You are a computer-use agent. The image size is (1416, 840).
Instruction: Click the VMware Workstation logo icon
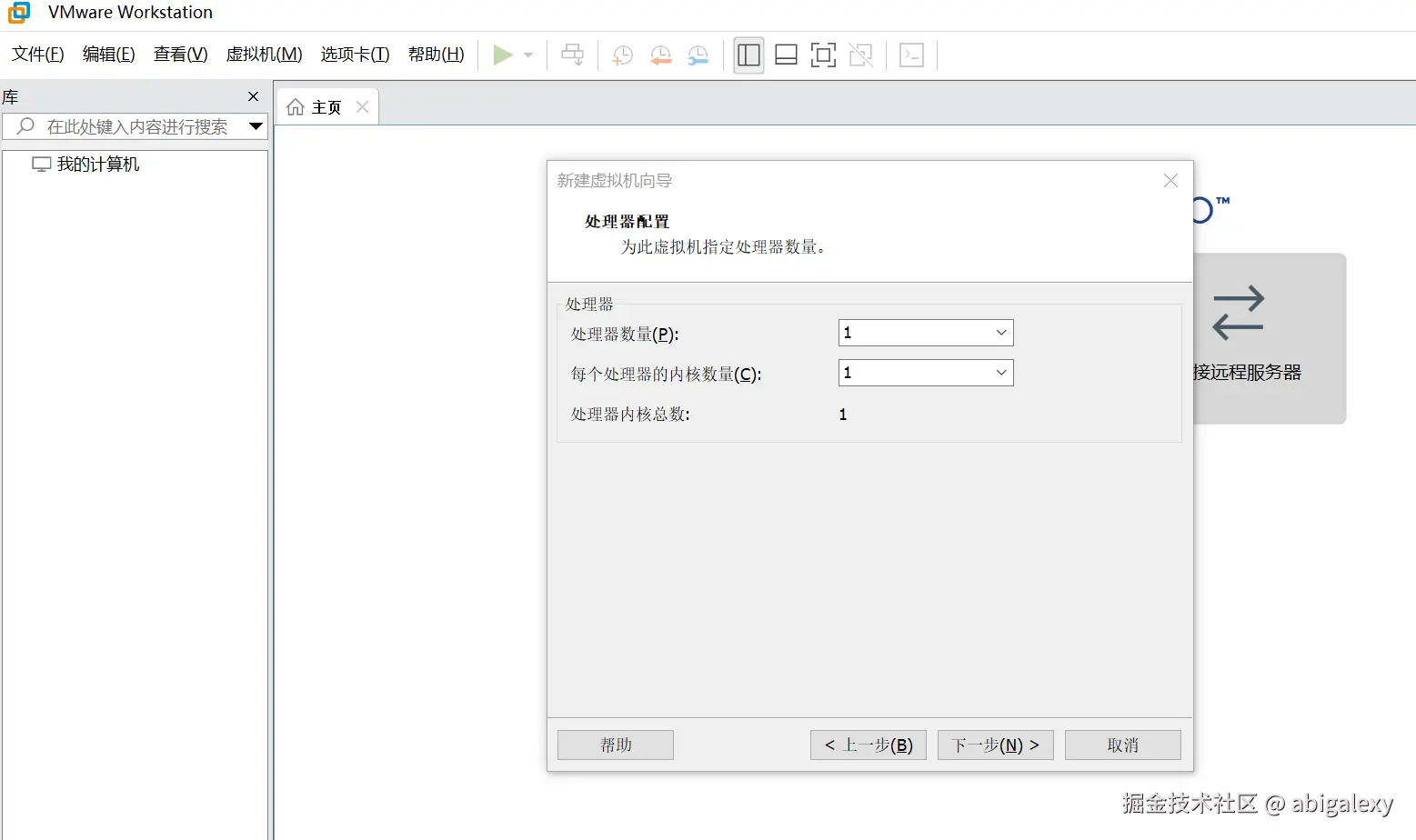[18, 13]
